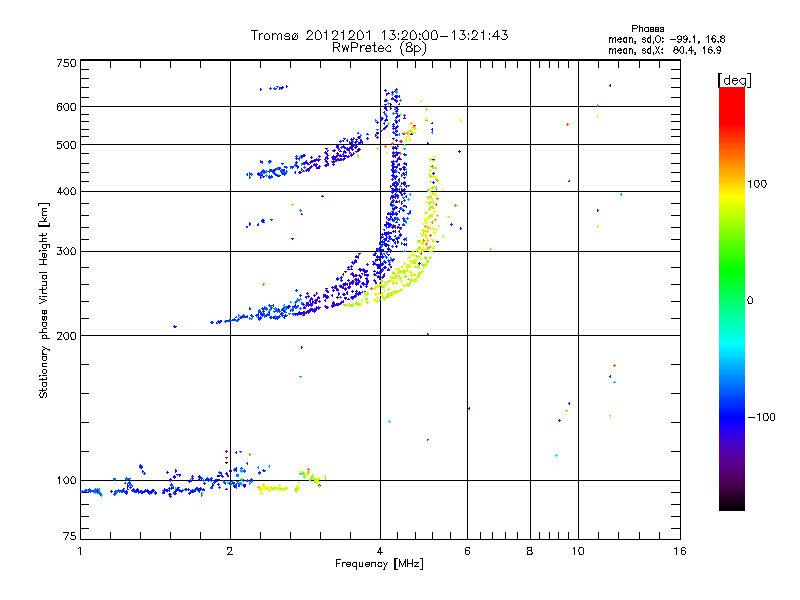Click the '[deg]' colorbar unit label
This screenshot has height=600, width=800.
(734, 80)
